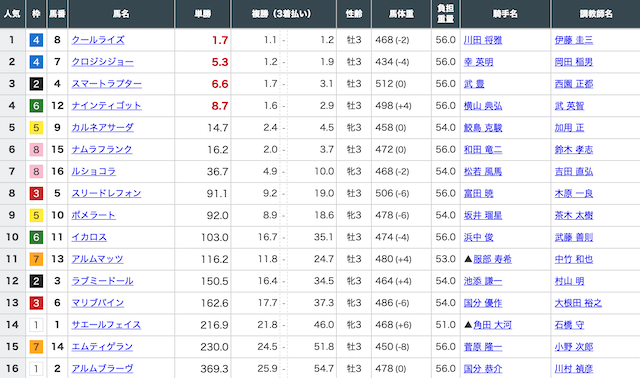640x378 pixels.
Task: Click the 単勝 column header
Action: point(203,14)
